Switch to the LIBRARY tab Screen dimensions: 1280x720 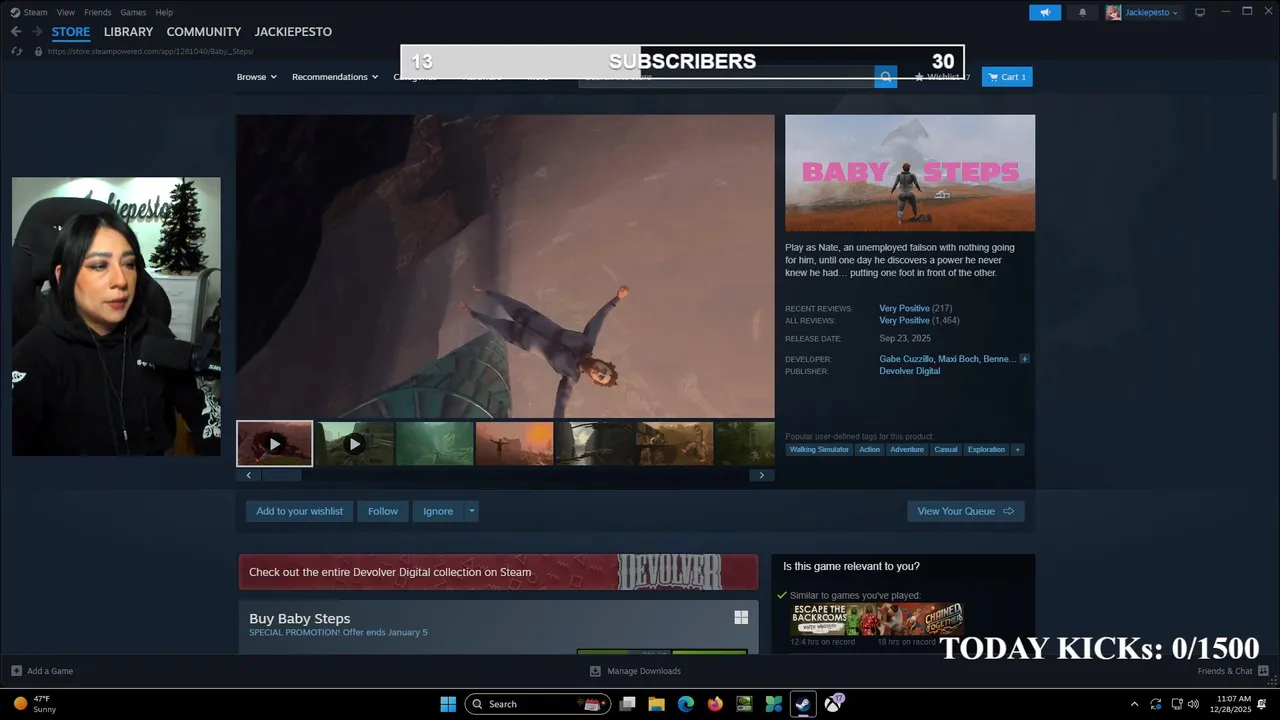point(128,31)
